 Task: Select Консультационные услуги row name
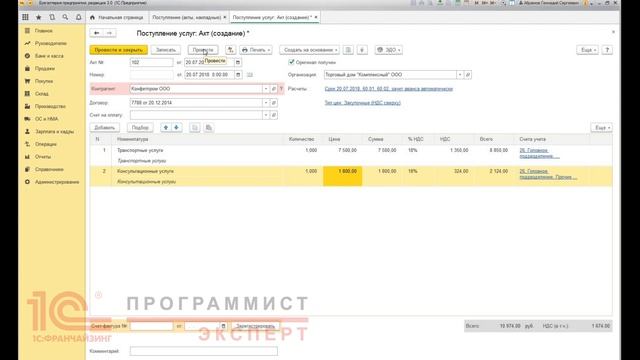pyautogui.click(x=145, y=171)
